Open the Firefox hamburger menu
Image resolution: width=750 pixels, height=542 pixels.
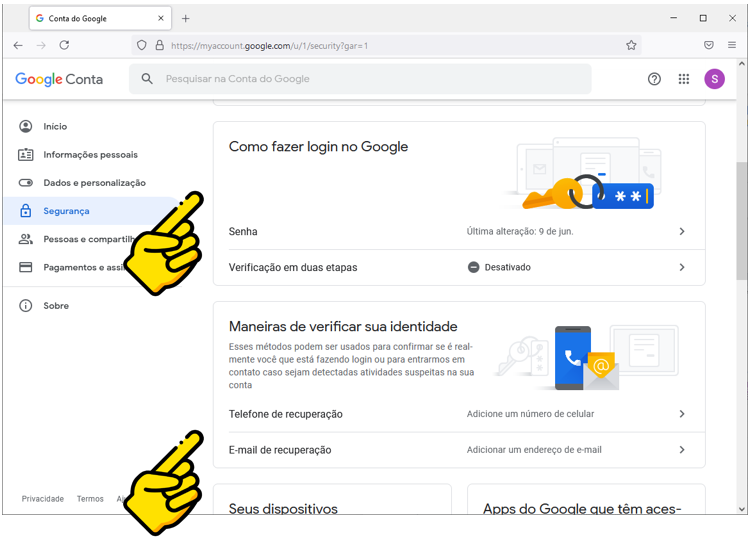[x=732, y=45]
